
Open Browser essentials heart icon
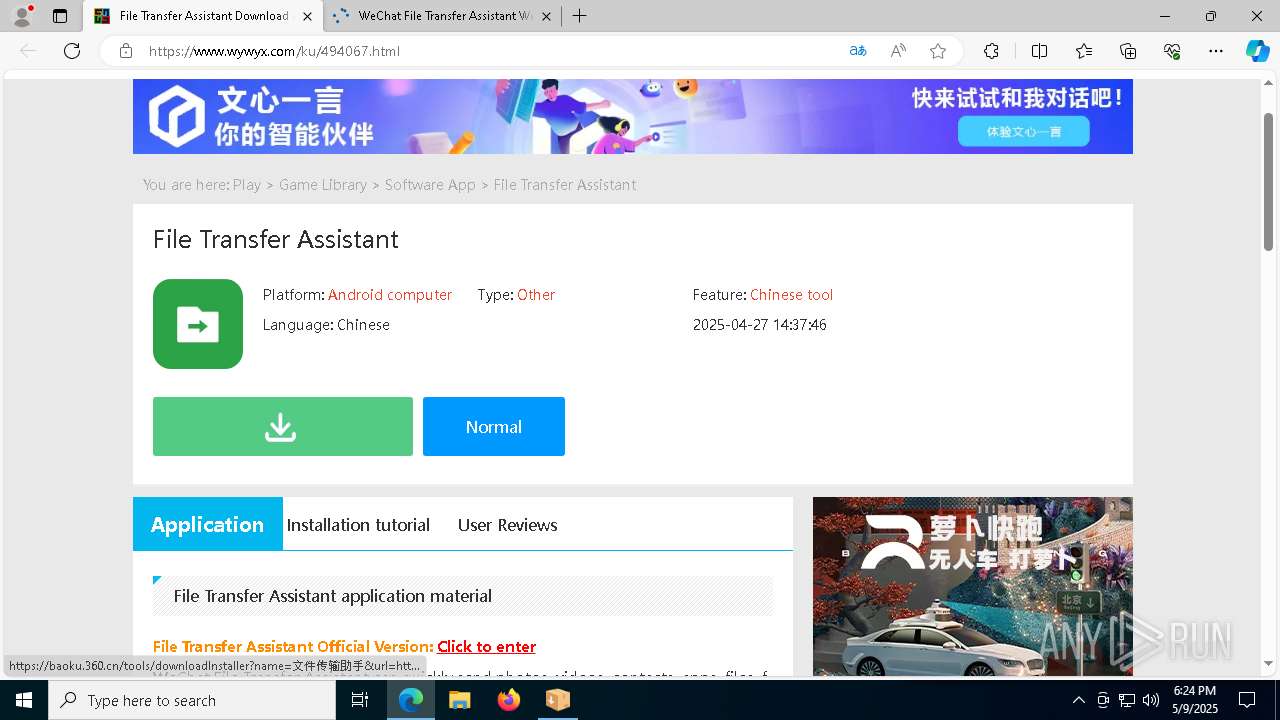tap(1172, 51)
